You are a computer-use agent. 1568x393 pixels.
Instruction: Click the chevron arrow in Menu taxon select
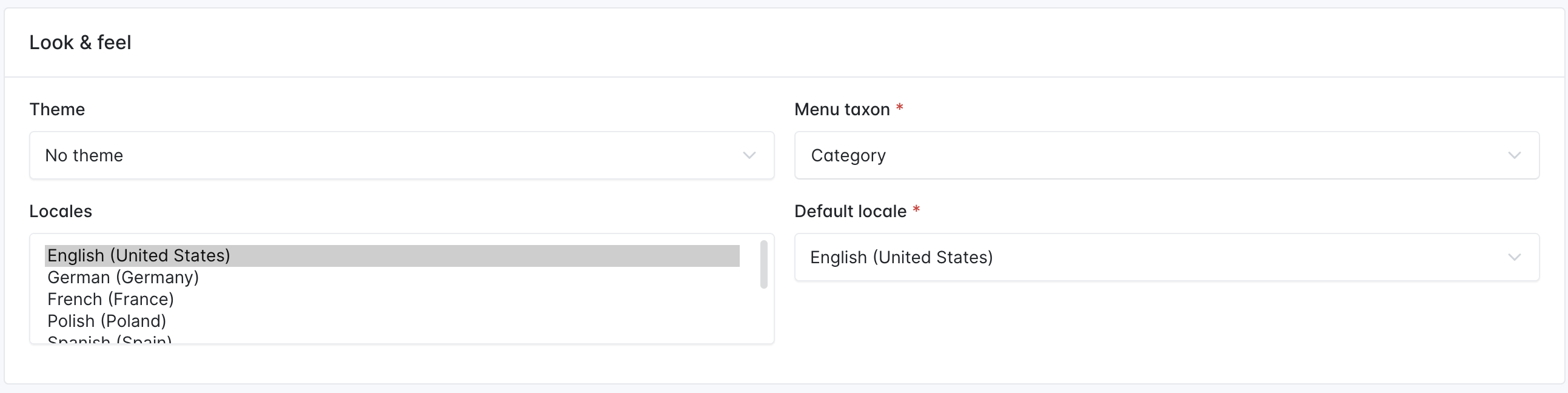pyautogui.click(x=1515, y=155)
